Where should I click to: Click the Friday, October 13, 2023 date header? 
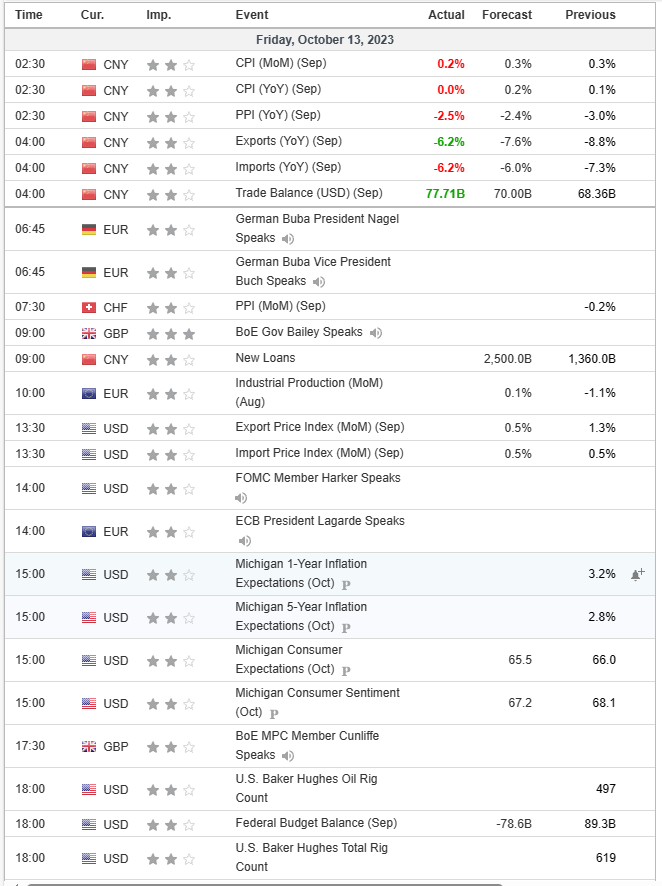pos(324,40)
